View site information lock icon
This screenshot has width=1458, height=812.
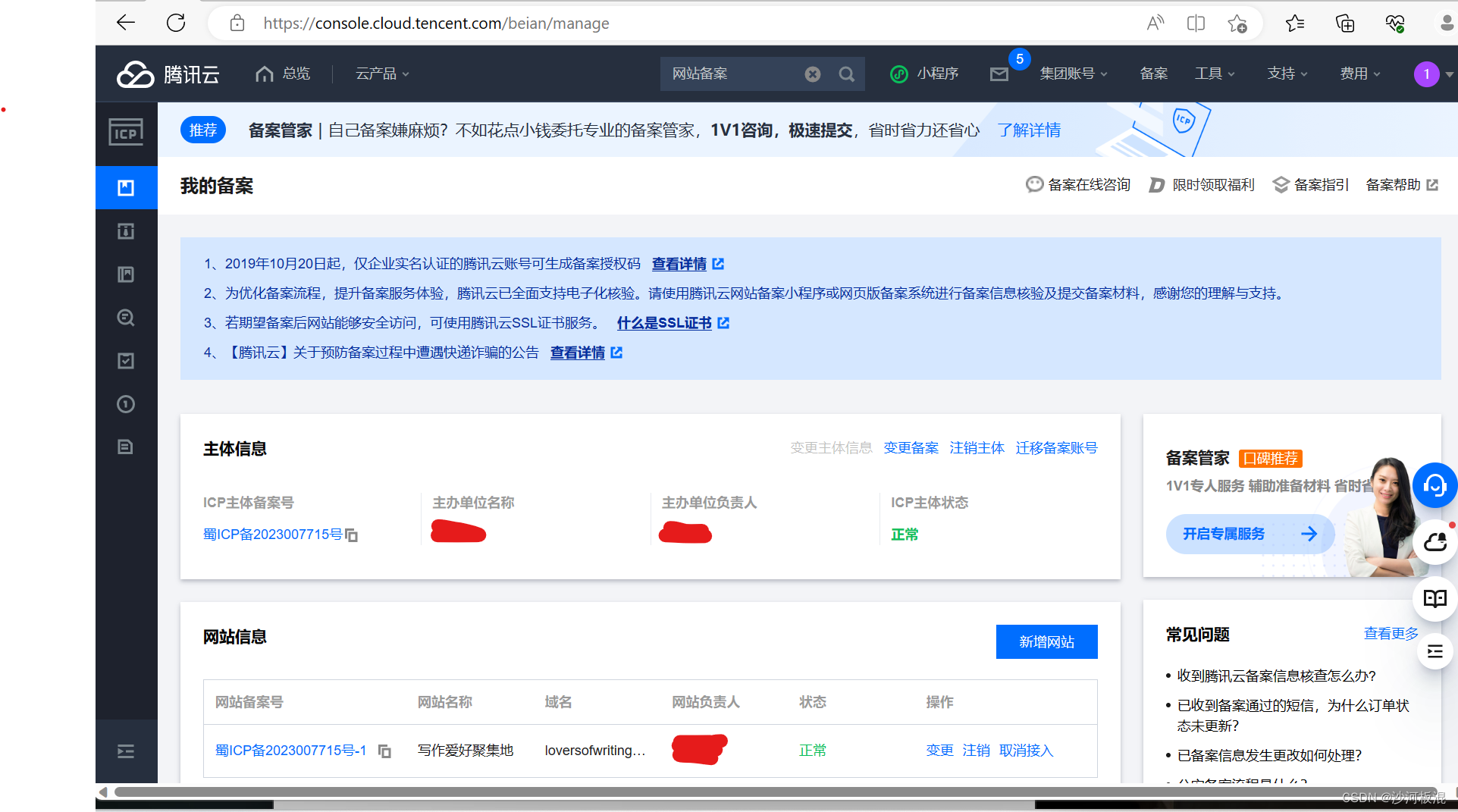tap(237, 24)
